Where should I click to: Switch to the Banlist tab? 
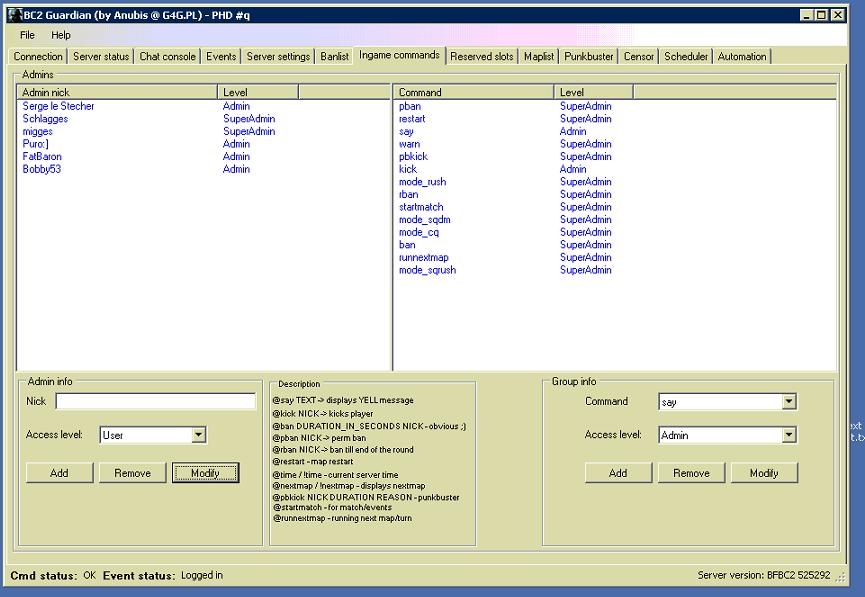point(334,57)
